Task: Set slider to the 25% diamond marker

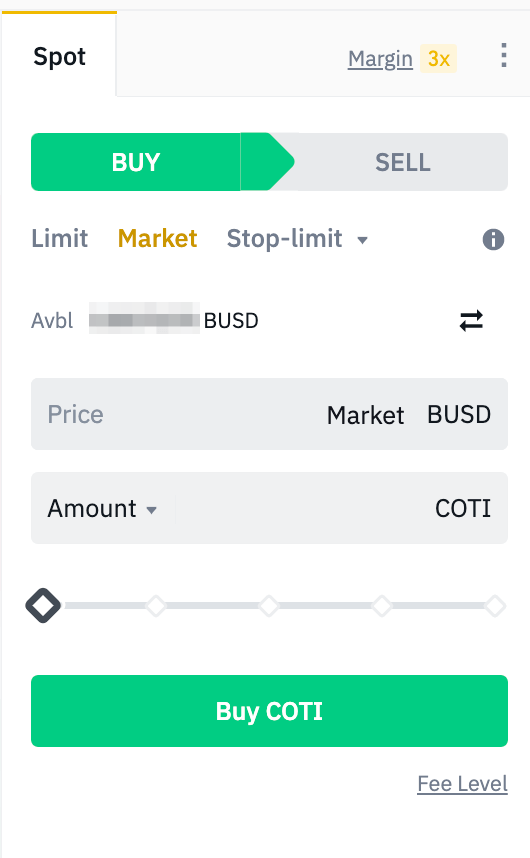Action: [x=156, y=606]
